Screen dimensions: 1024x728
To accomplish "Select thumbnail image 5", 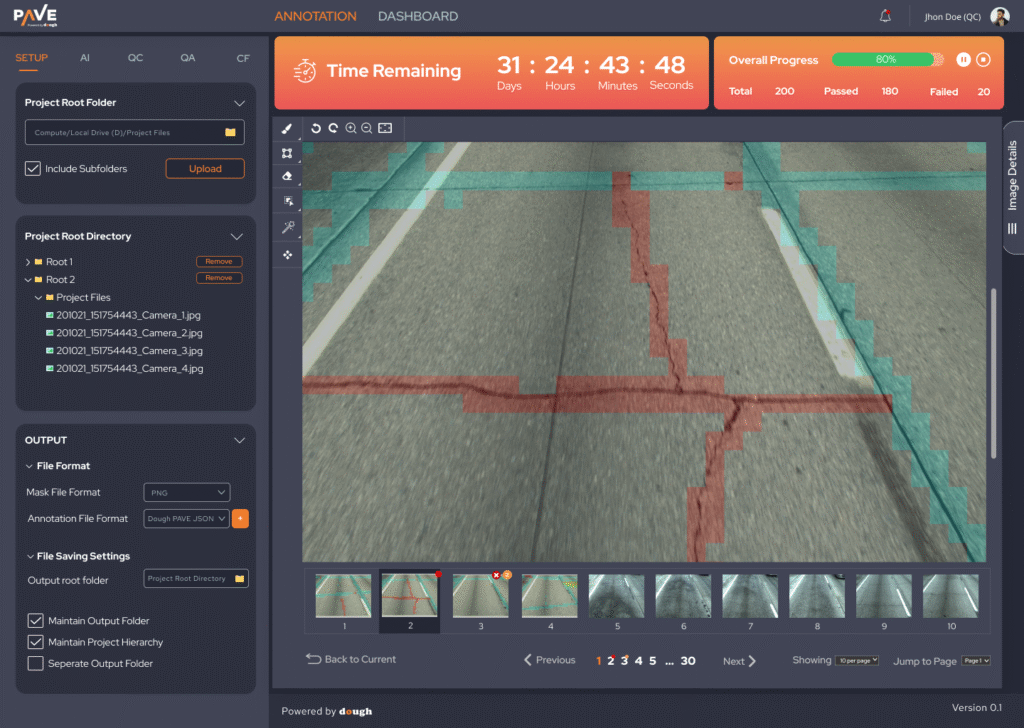I will coord(617,596).
